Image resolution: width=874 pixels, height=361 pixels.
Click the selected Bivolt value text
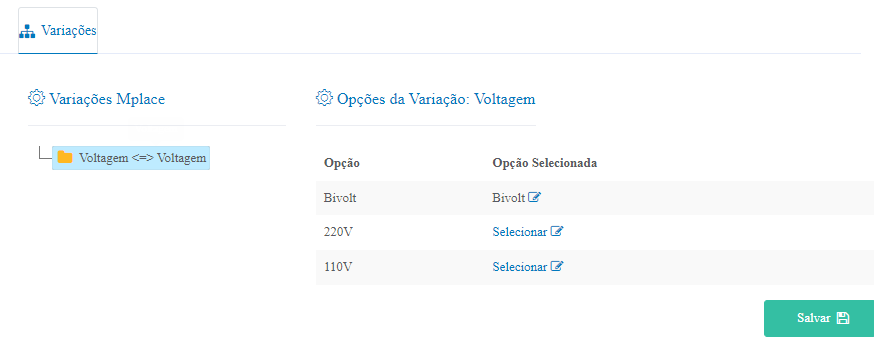click(x=509, y=197)
